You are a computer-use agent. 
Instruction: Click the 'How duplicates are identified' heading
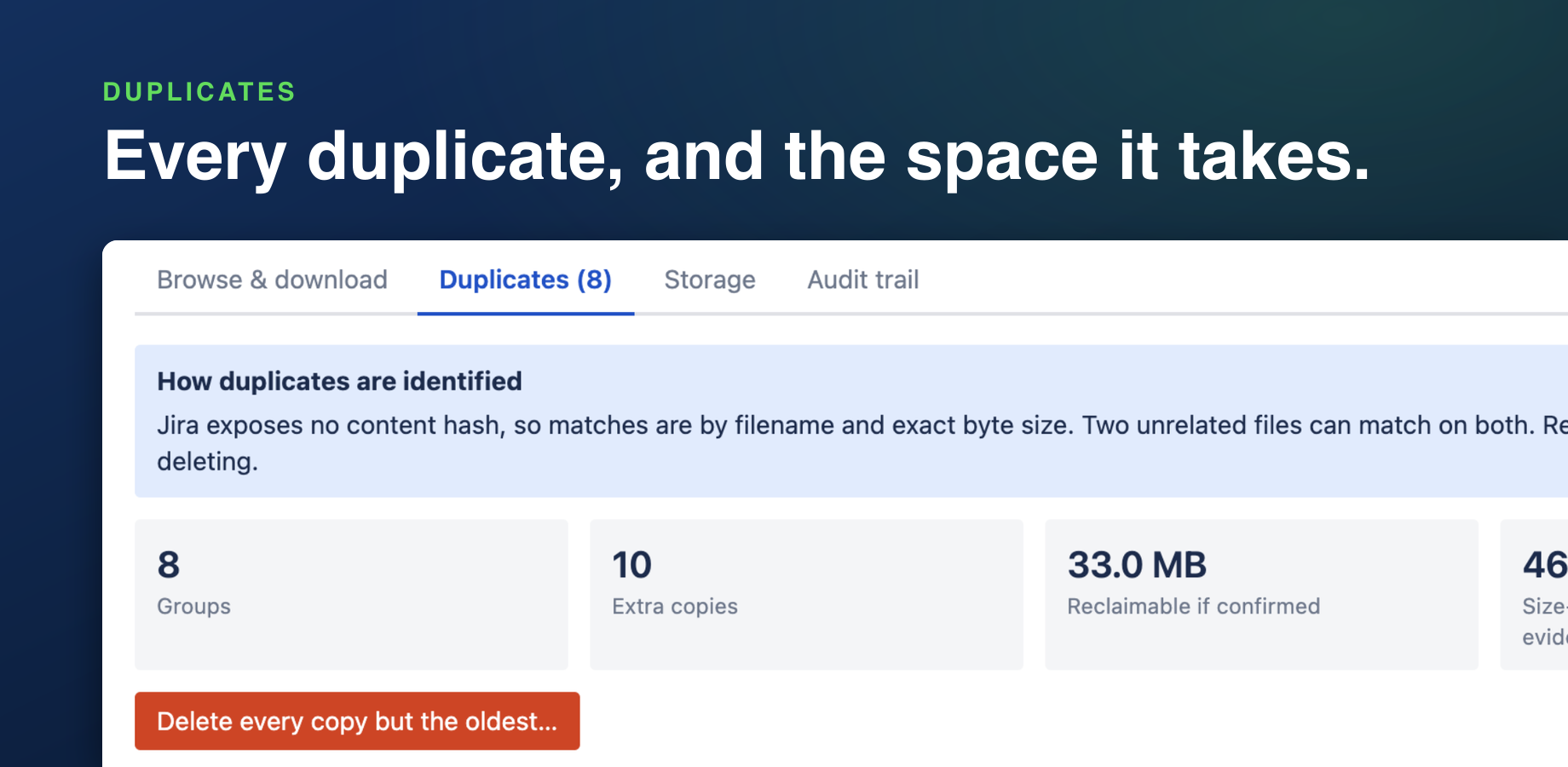(x=339, y=381)
